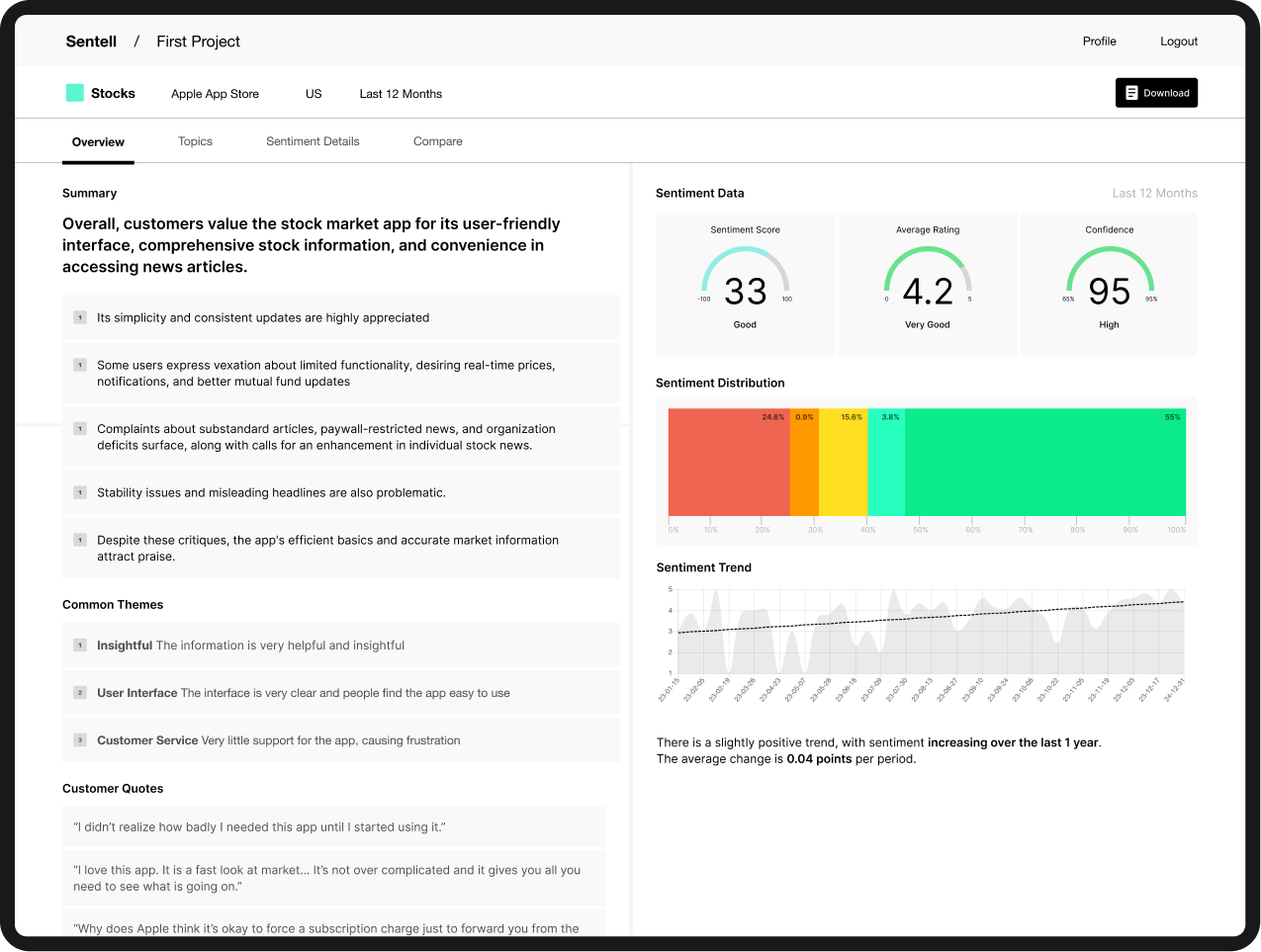This screenshot has width=1261, height=952.
Task: Switch to the Topics tab
Action: coord(195,141)
